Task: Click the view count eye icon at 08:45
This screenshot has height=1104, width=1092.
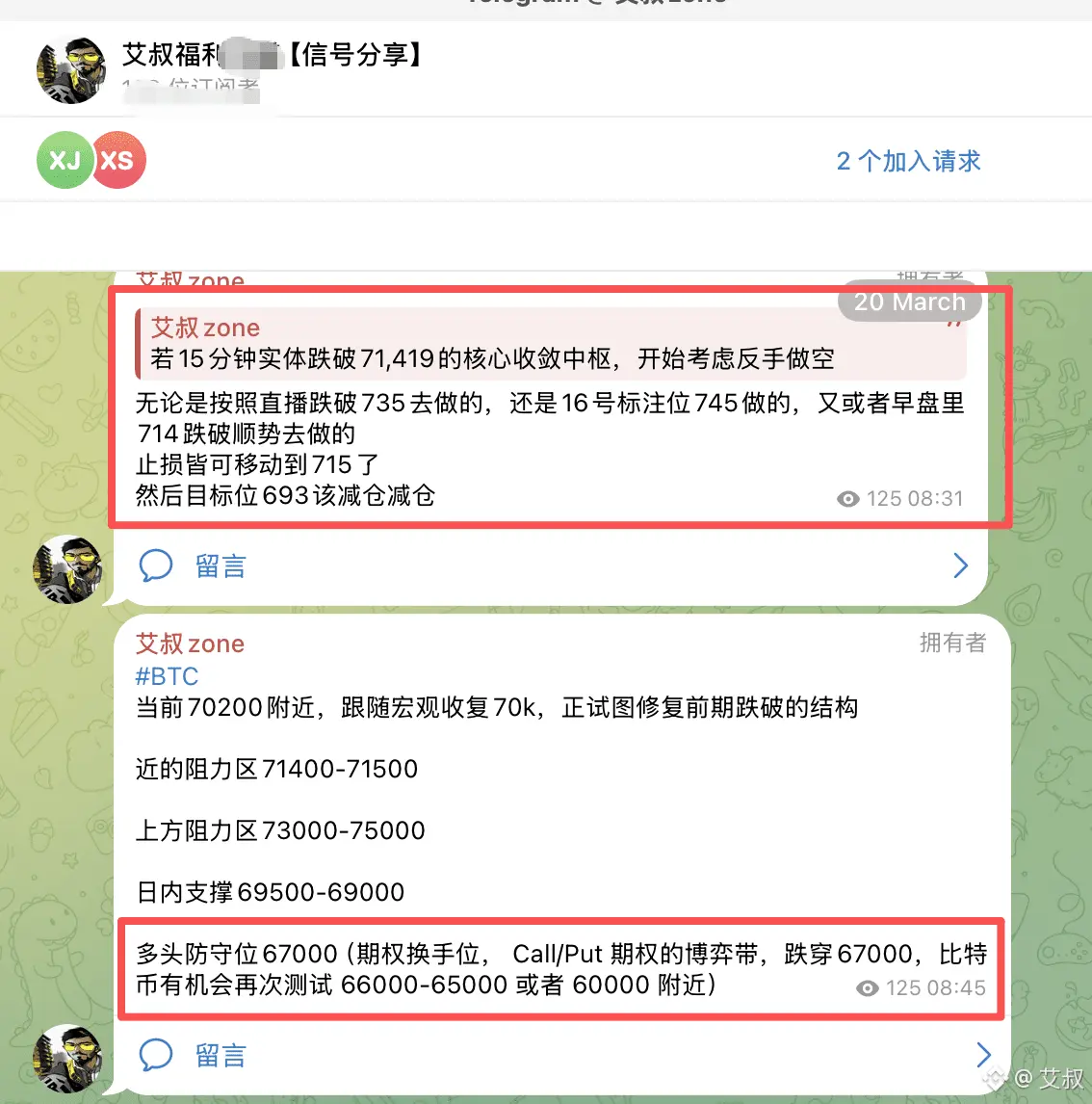Action: pyautogui.click(x=868, y=988)
